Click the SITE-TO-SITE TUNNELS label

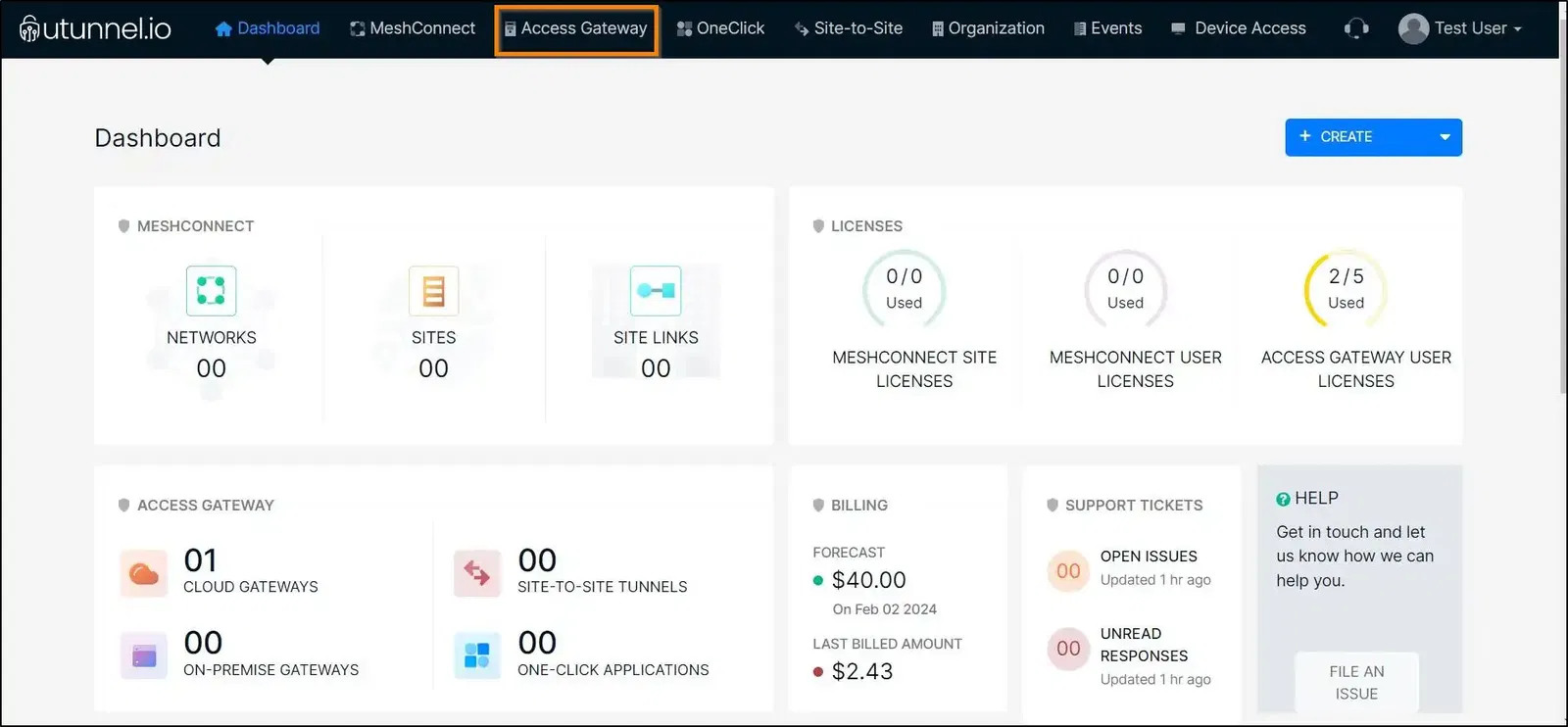pos(603,587)
